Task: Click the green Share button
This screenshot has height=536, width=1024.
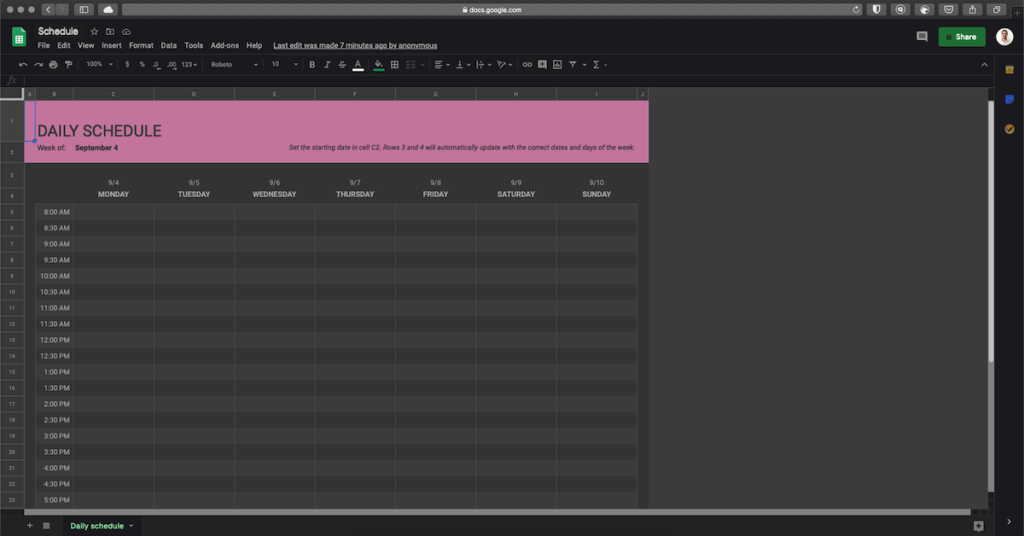Action: point(961,37)
